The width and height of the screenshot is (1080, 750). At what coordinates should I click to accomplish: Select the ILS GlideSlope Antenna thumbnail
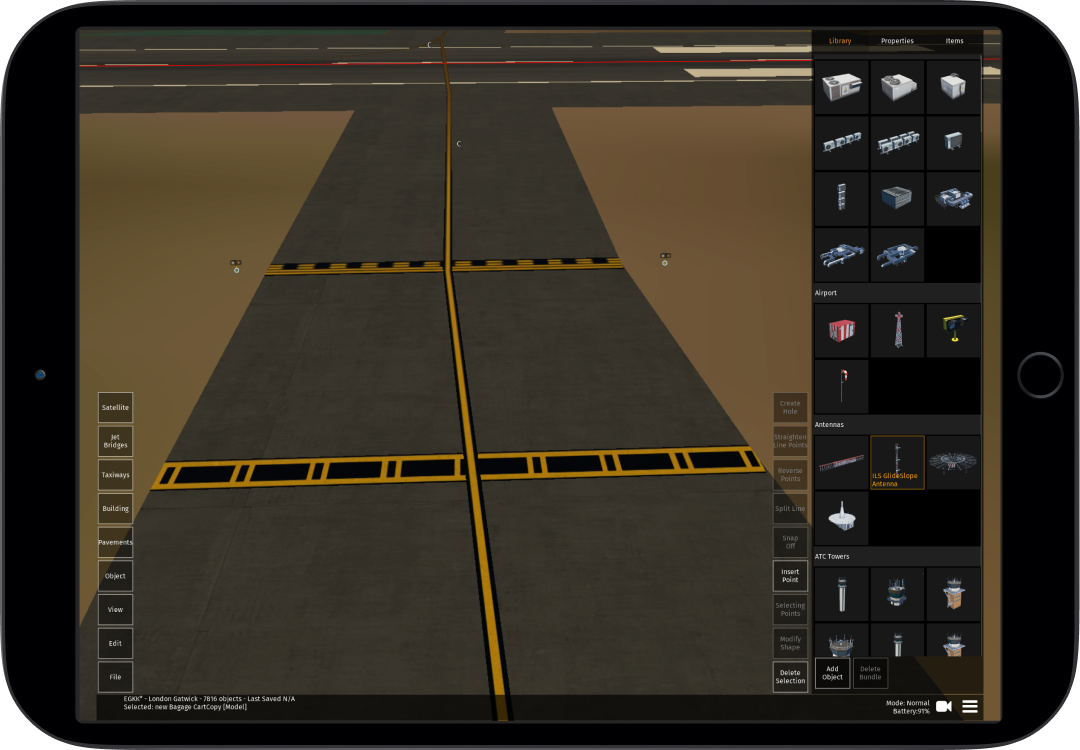[897, 461]
